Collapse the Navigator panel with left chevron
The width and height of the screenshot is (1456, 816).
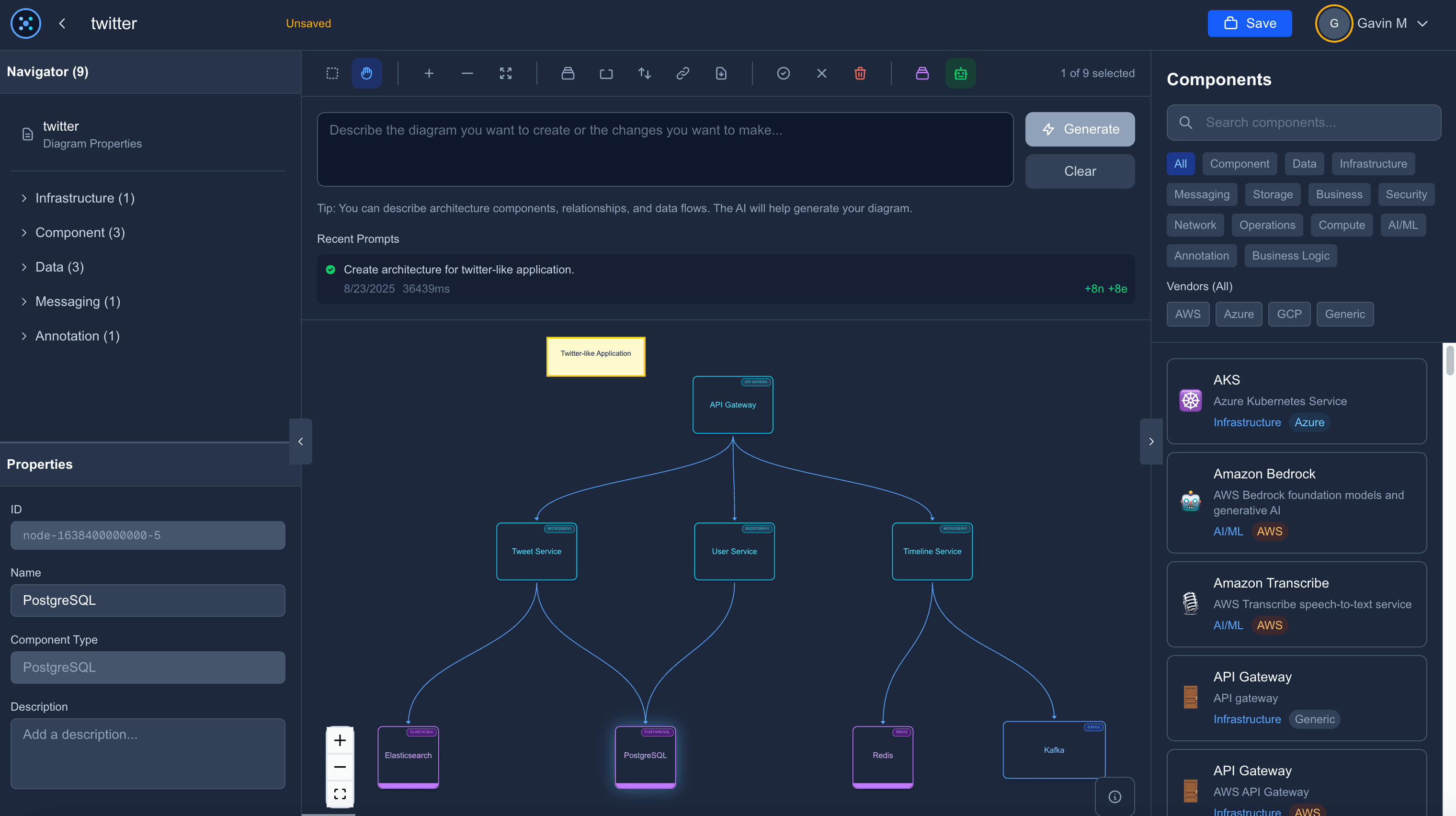coord(301,442)
